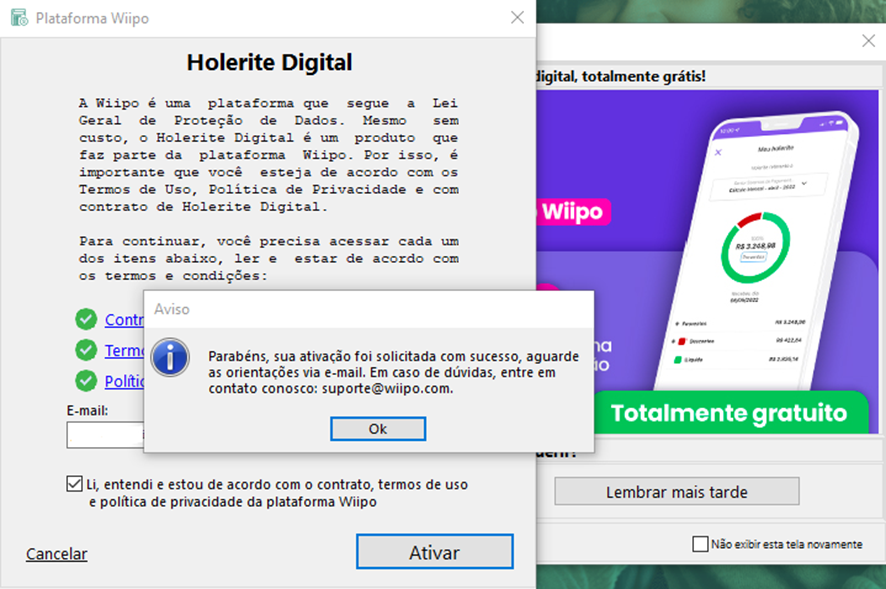Click the blue info icon in Aviso dialog

pos(170,357)
